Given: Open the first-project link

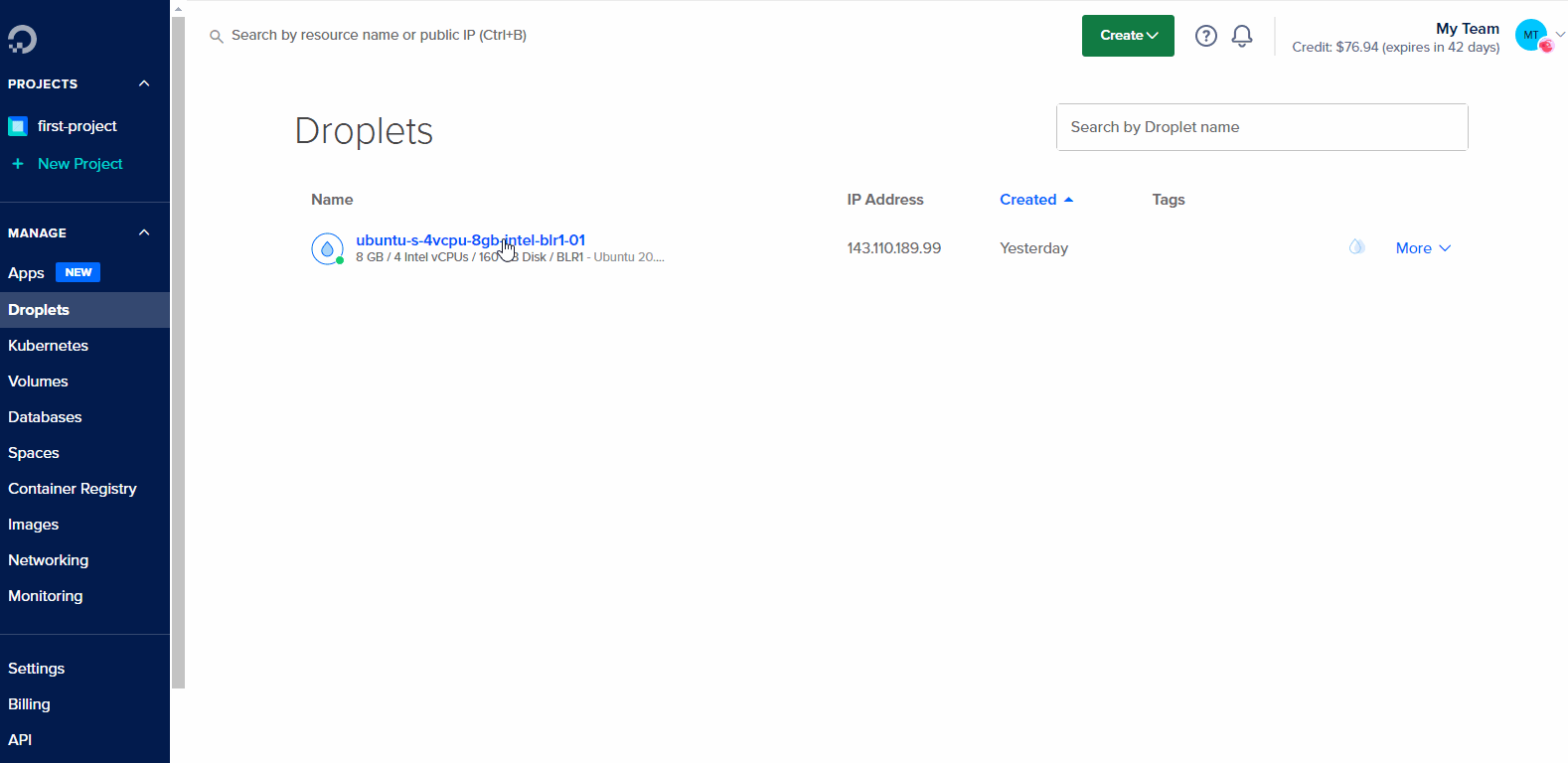Looking at the screenshot, I should [77, 126].
